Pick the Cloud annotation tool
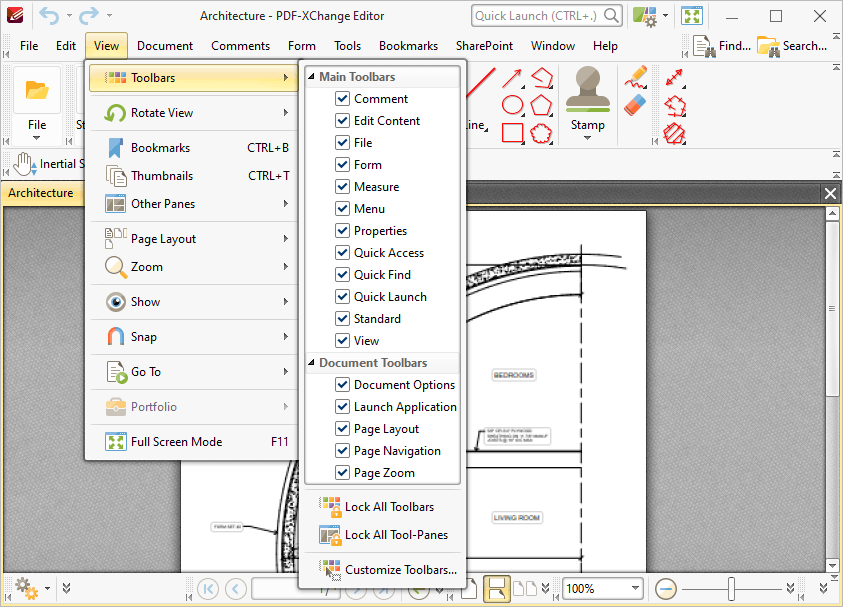Screen dimensions: 843x607 (x=541, y=131)
